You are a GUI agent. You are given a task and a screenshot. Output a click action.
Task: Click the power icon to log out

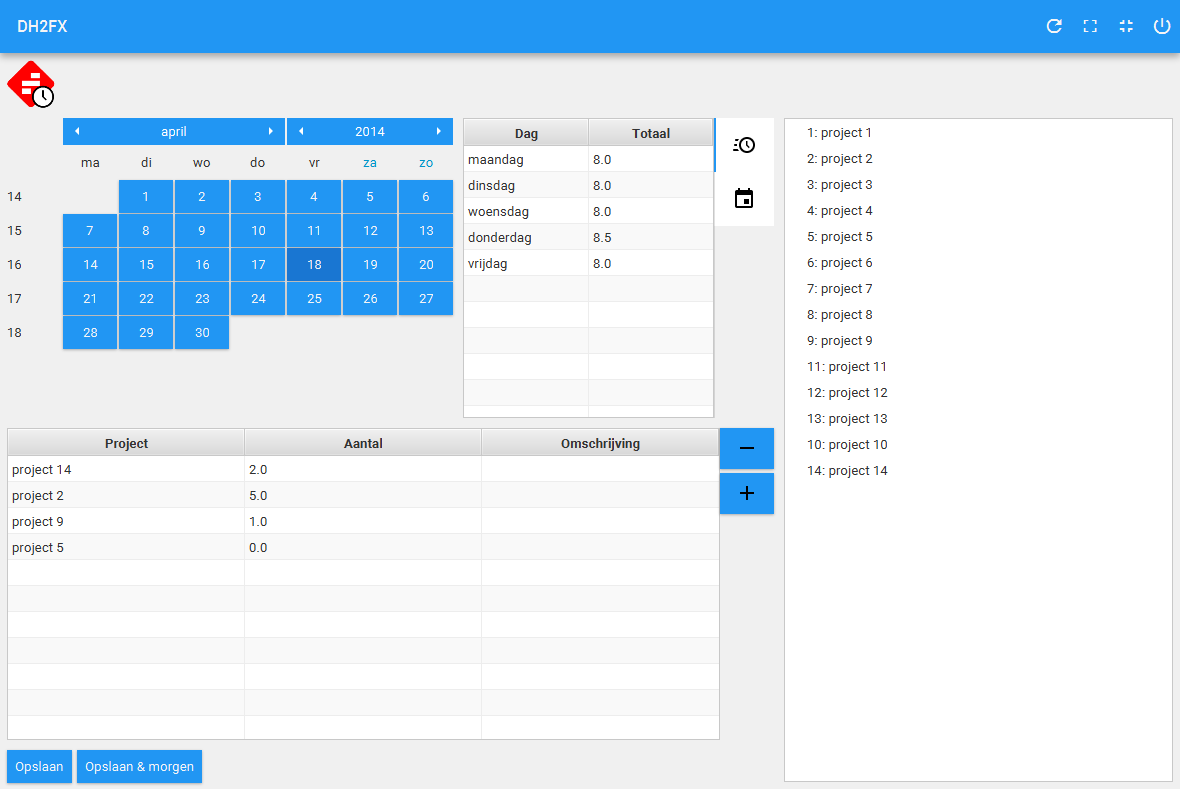1162,26
